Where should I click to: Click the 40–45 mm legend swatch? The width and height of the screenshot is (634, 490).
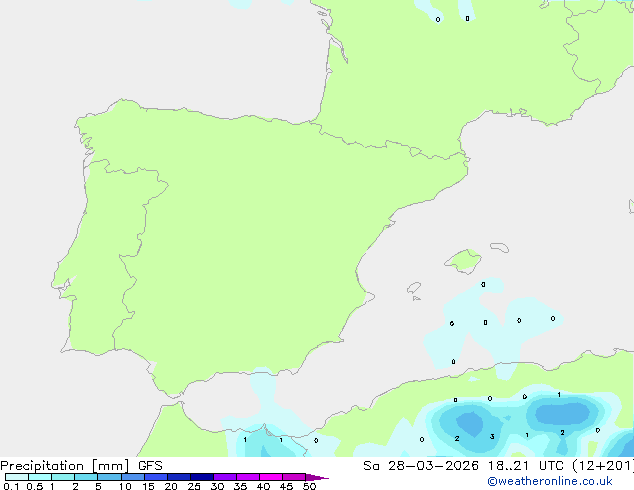(271, 477)
